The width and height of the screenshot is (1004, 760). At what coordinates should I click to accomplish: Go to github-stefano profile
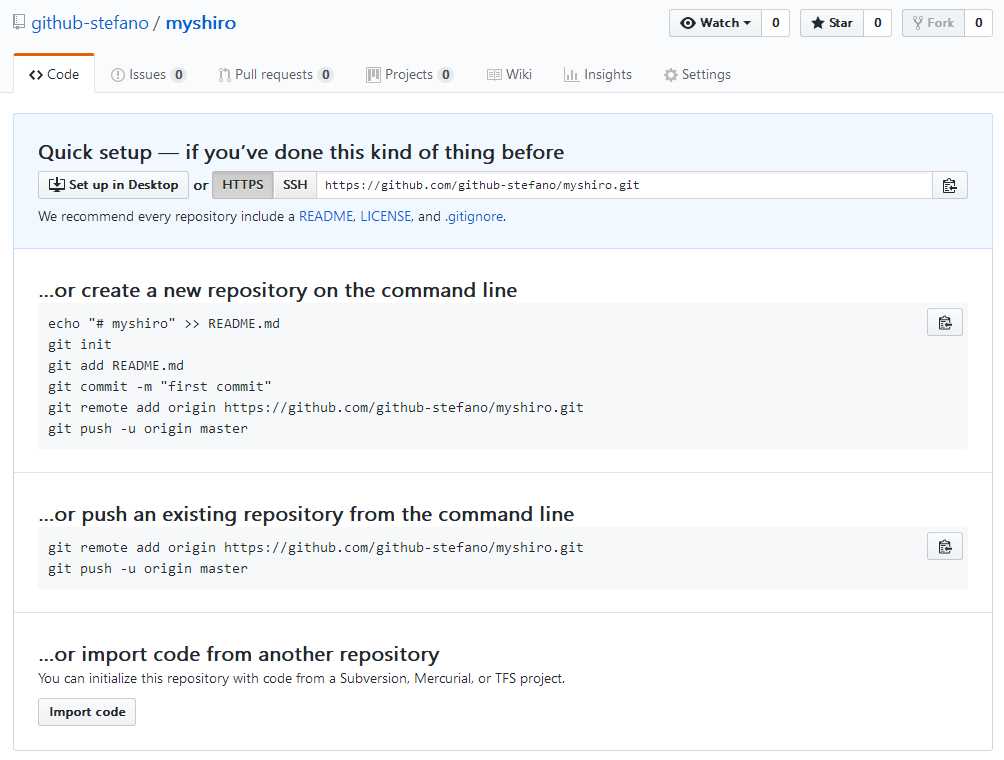tap(90, 23)
